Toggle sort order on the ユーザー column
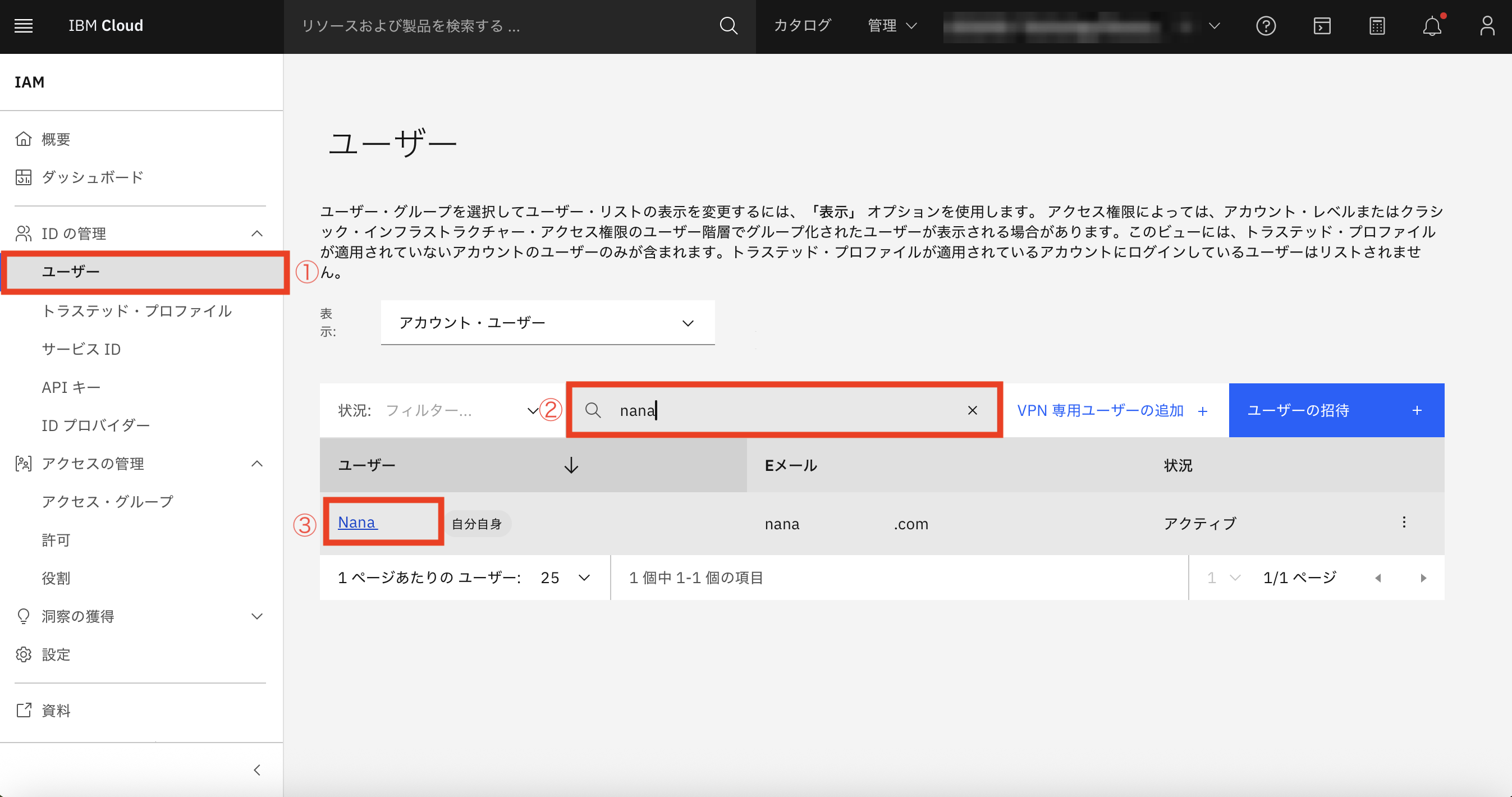This screenshot has width=1512, height=797. point(570,465)
